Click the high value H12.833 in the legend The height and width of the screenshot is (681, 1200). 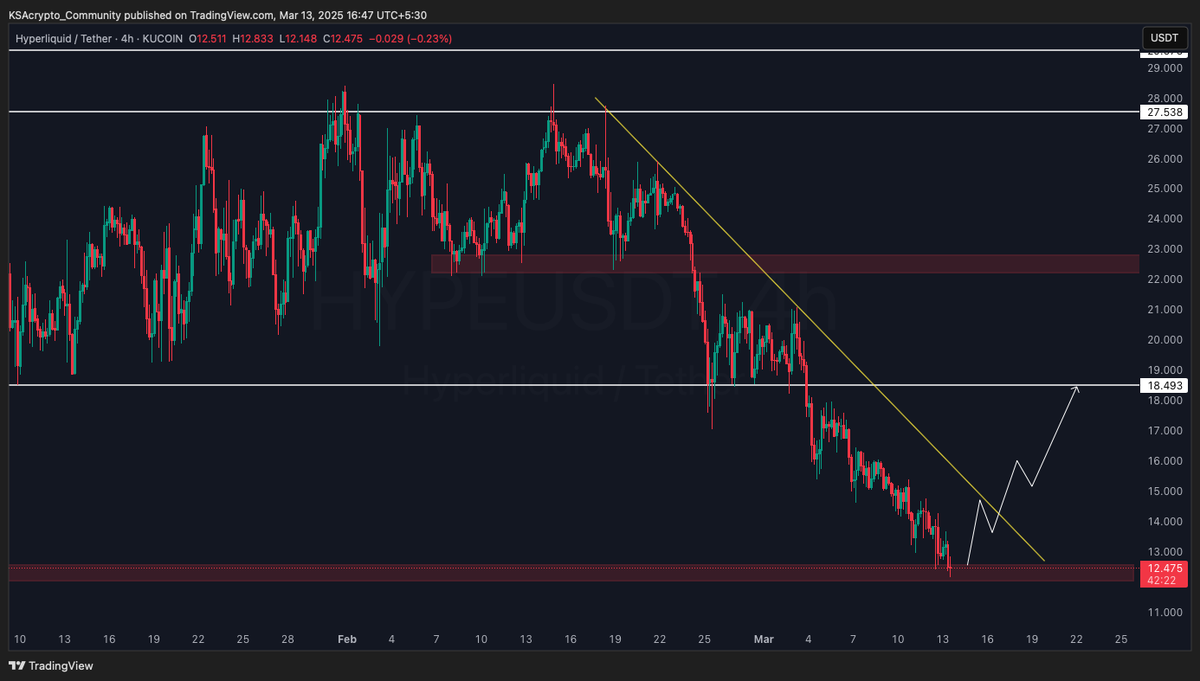coord(253,38)
